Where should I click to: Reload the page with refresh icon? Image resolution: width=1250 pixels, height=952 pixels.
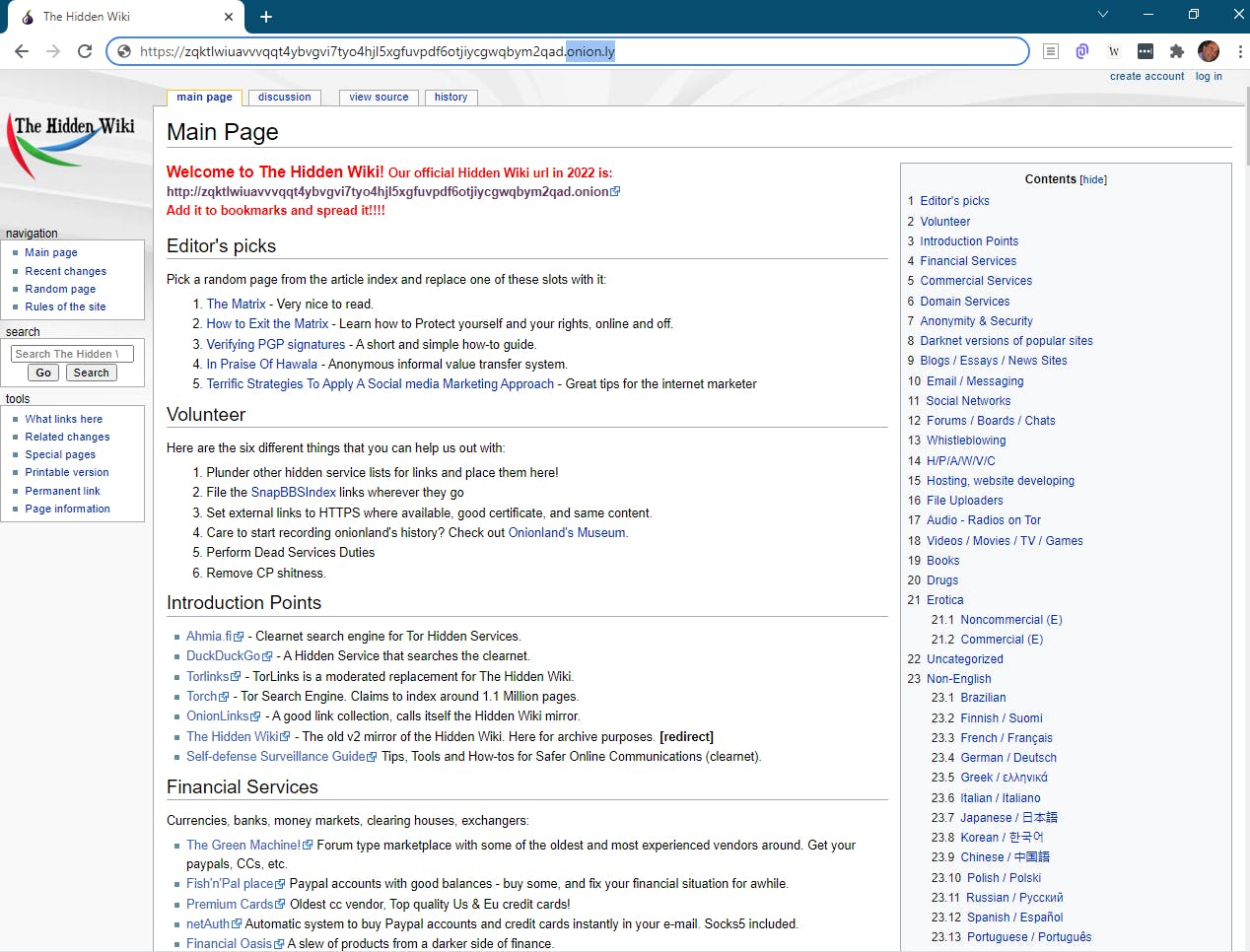(85, 51)
